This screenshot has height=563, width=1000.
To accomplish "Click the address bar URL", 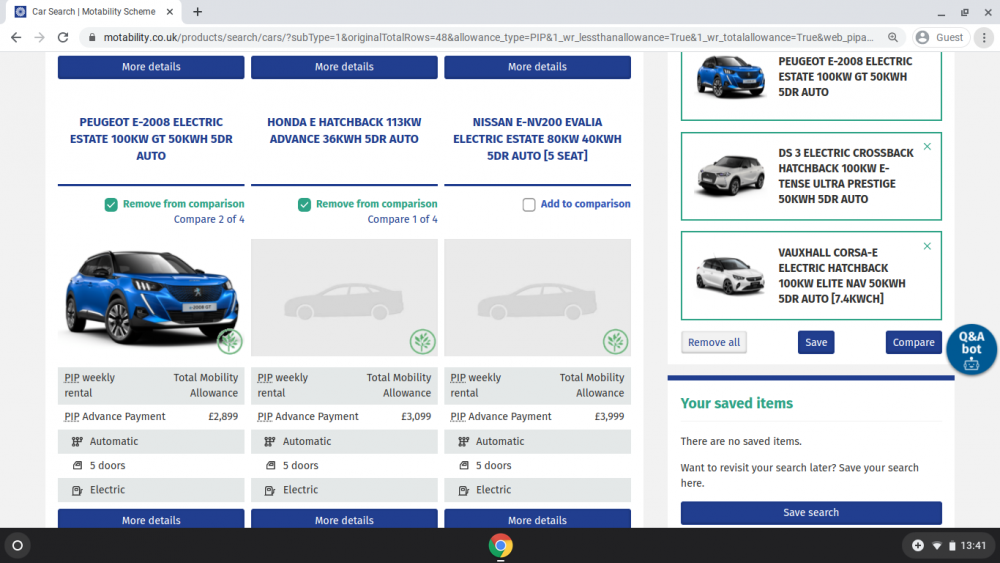I will [x=488, y=38].
